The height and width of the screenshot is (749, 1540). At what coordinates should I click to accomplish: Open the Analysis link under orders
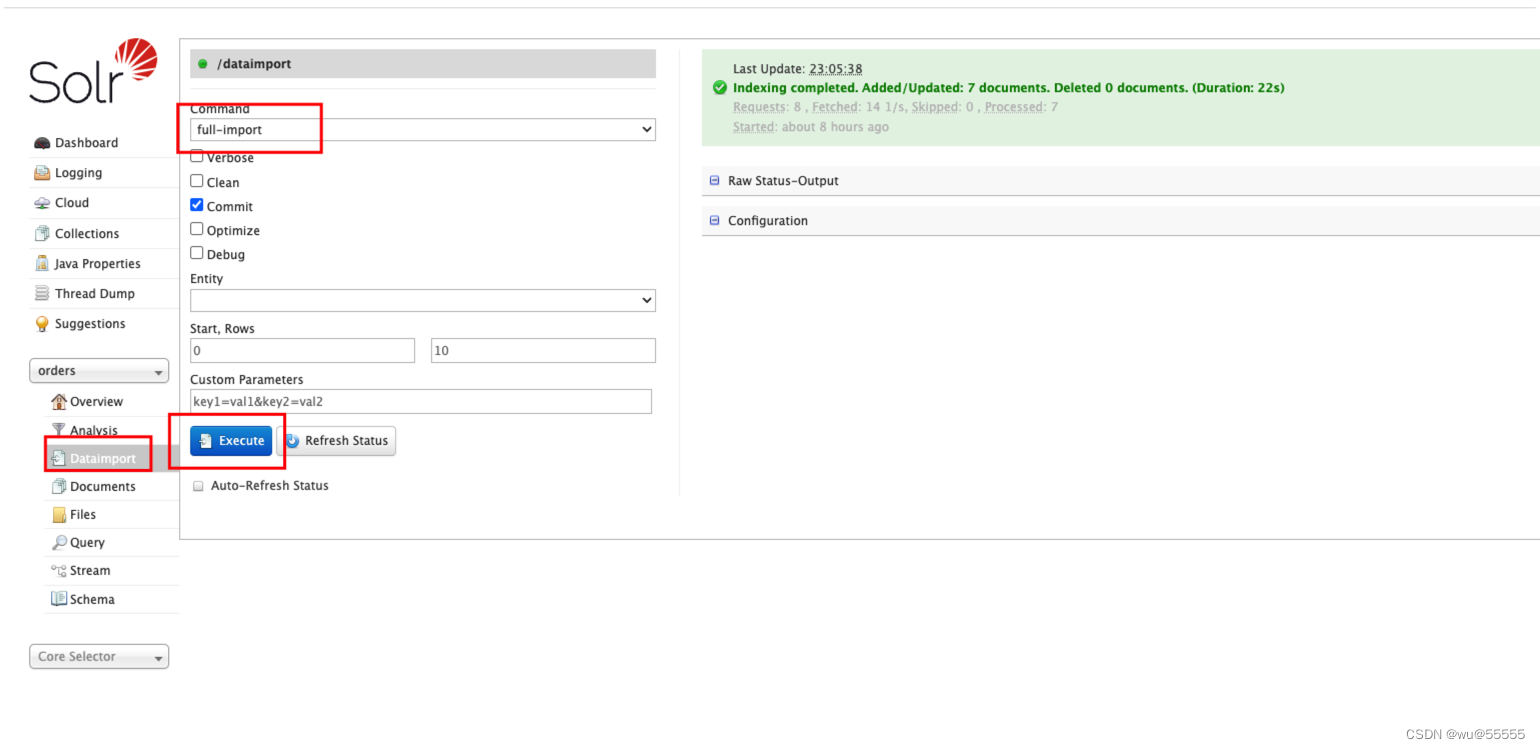[94, 431]
